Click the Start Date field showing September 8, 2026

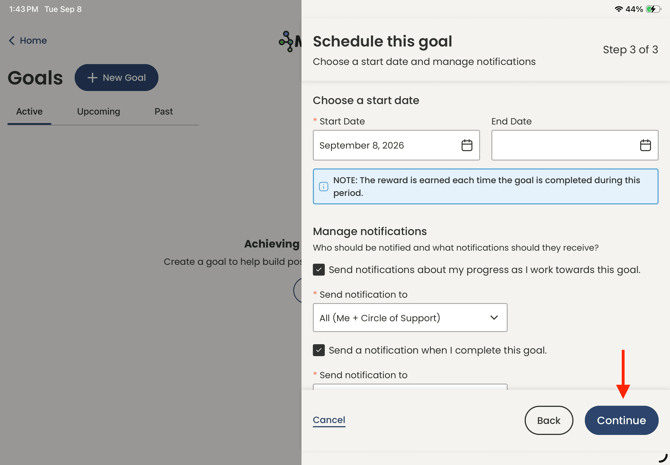point(396,145)
